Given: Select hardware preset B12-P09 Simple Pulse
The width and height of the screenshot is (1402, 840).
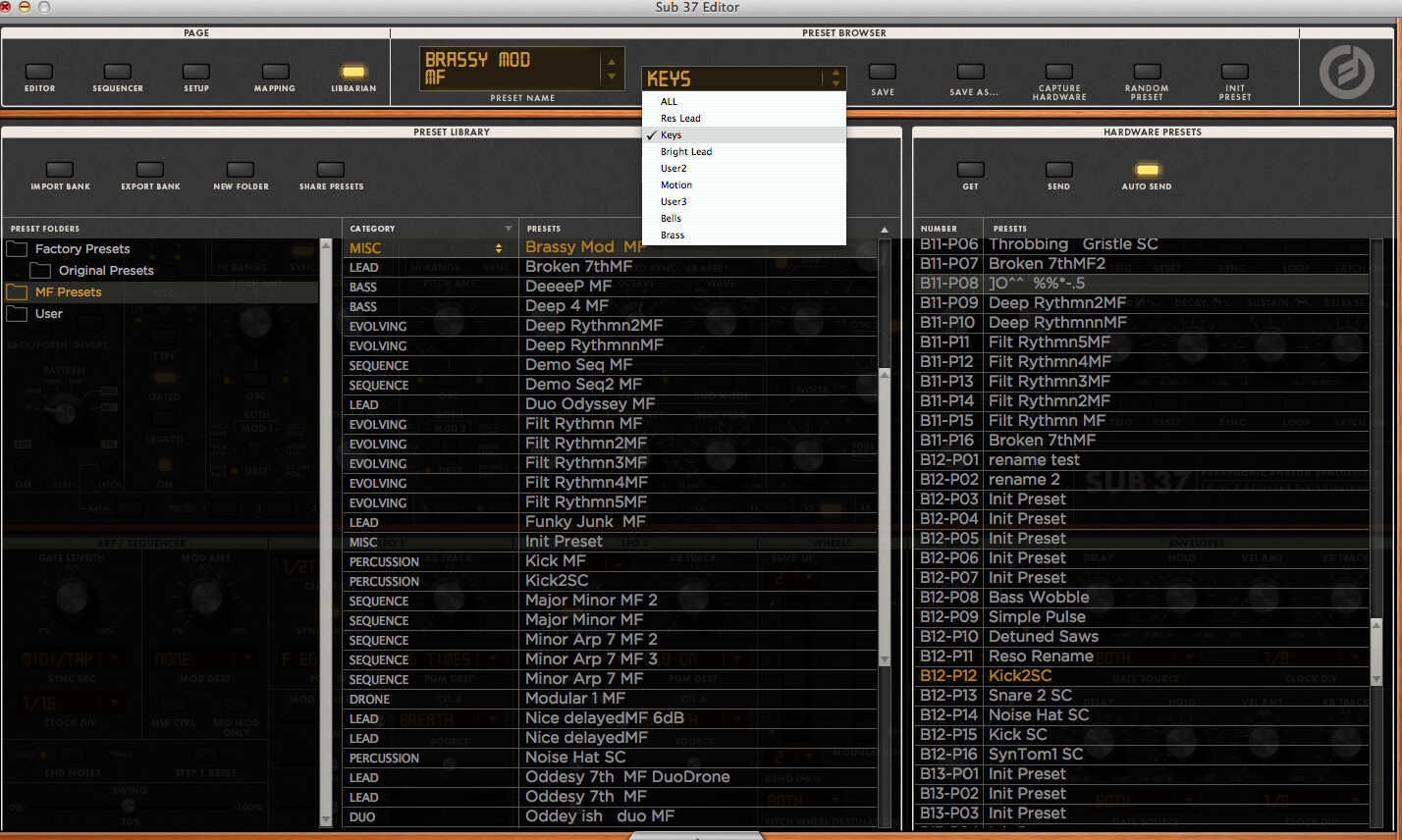Looking at the screenshot, I should click(x=1142, y=617).
